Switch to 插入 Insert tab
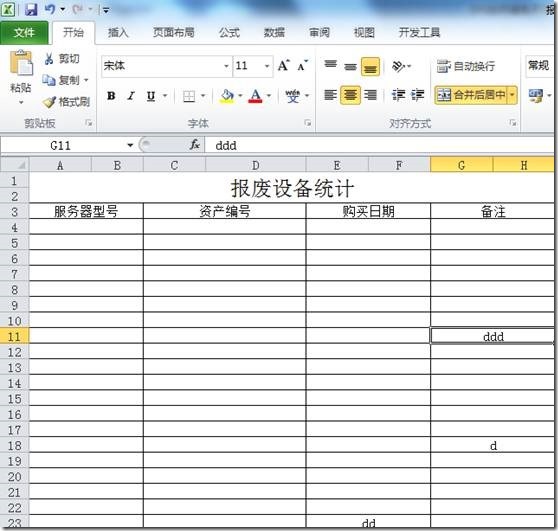 click(118, 33)
